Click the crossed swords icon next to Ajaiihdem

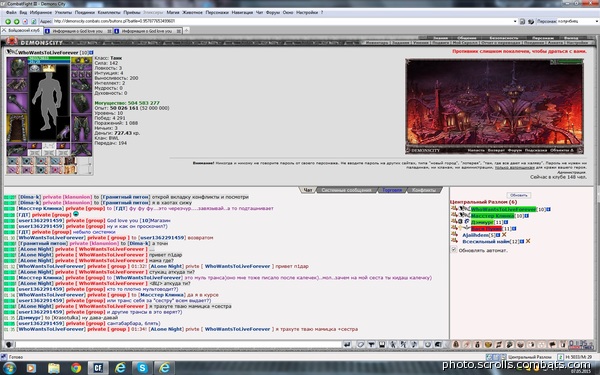tap(504, 235)
